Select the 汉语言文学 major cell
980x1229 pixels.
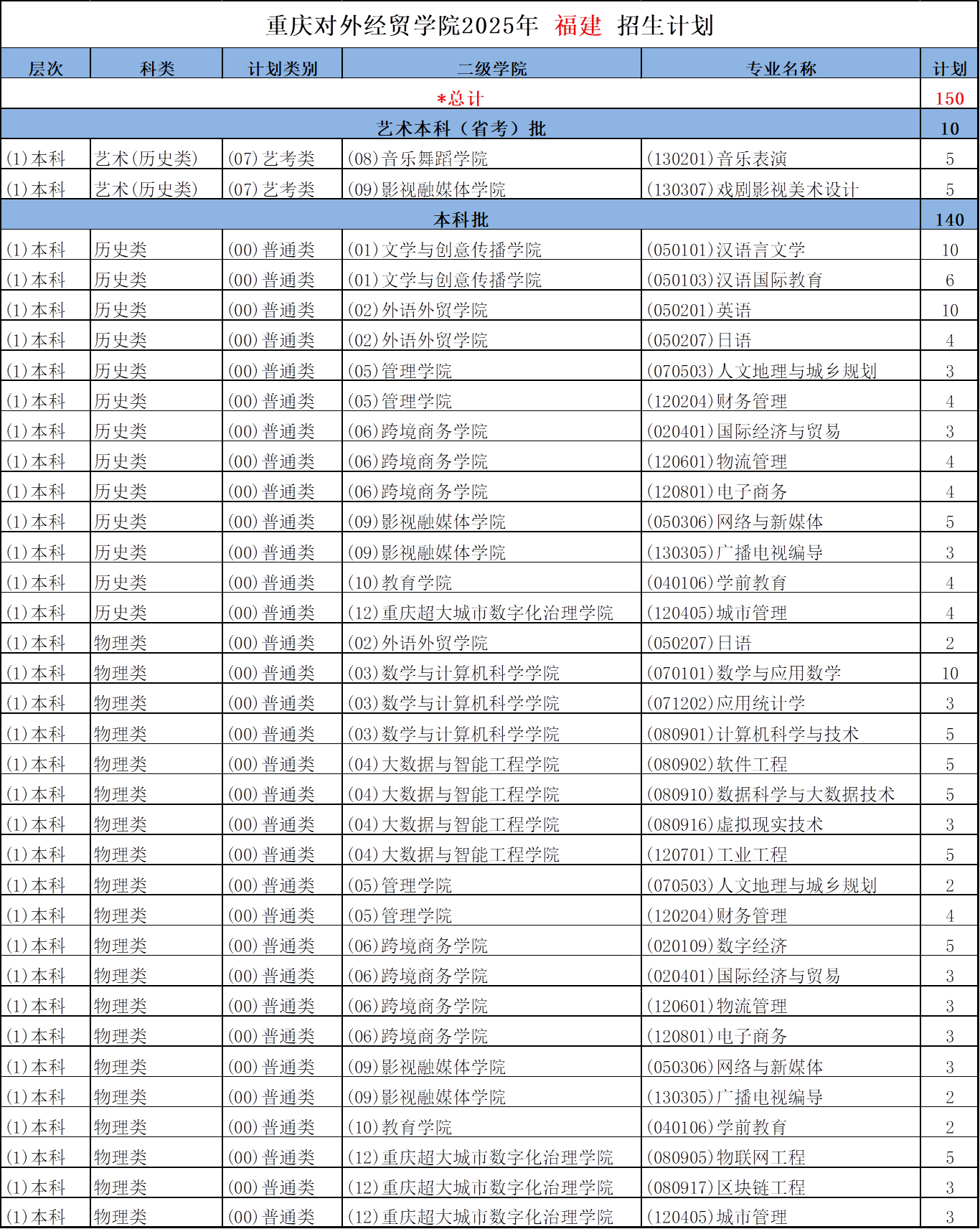[725, 250]
